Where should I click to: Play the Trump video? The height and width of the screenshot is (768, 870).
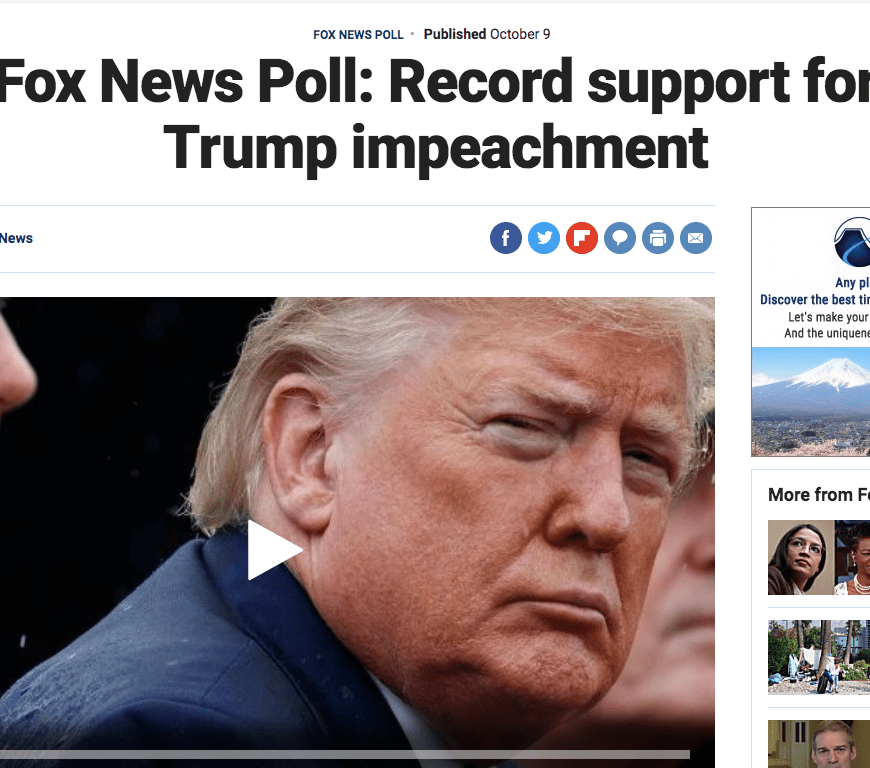(x=275, y=549)
